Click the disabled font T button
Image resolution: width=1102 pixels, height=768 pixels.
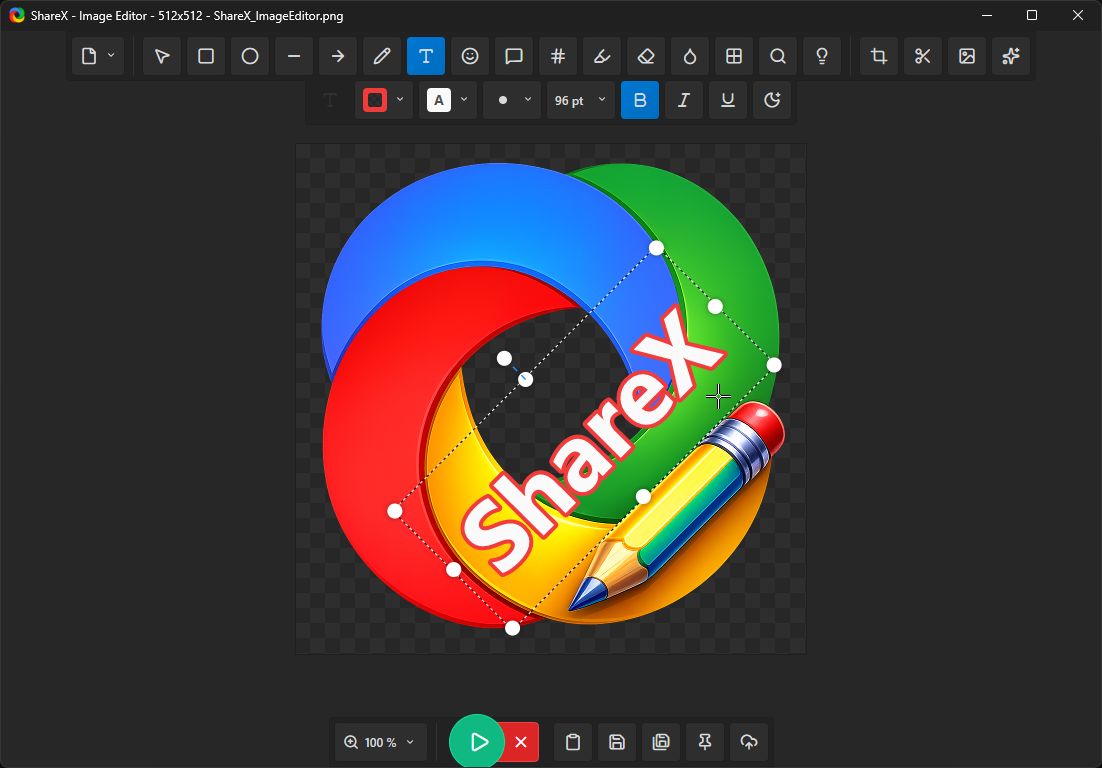tap(330, 100)
